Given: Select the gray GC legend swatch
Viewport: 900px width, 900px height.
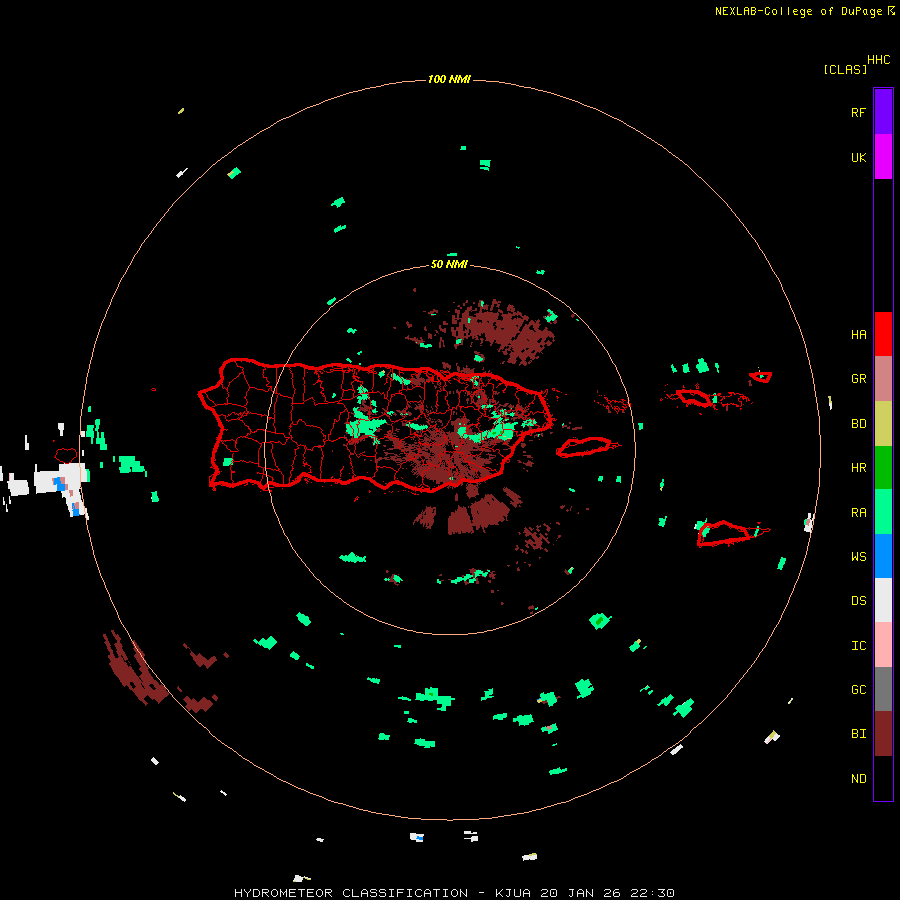Looking at the screenshot, I should tap(883, 689).
